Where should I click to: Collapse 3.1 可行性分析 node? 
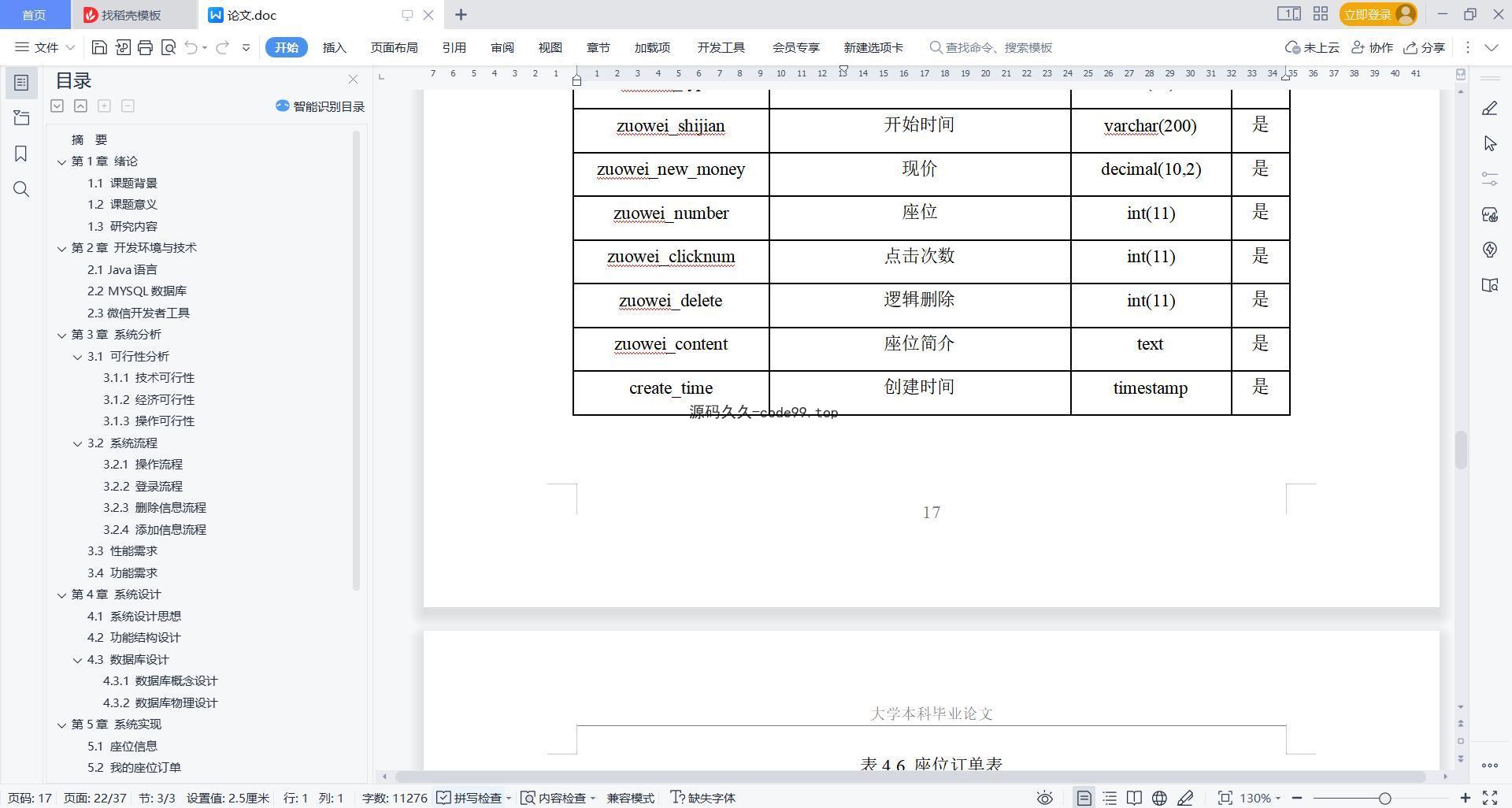pos(77,357)
